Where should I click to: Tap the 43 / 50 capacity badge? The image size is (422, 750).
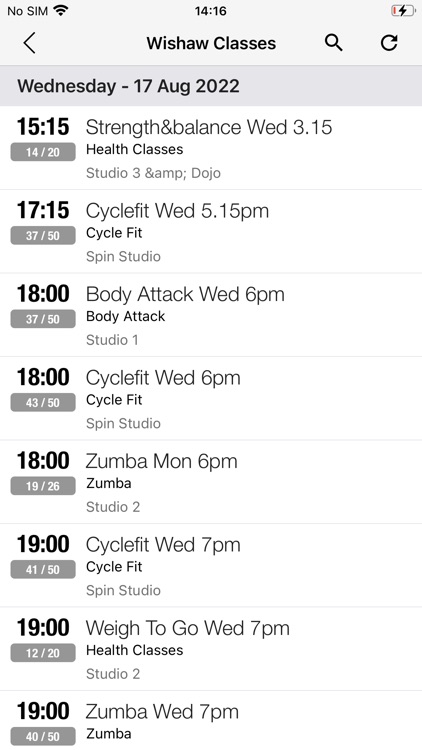coord(43,403)
